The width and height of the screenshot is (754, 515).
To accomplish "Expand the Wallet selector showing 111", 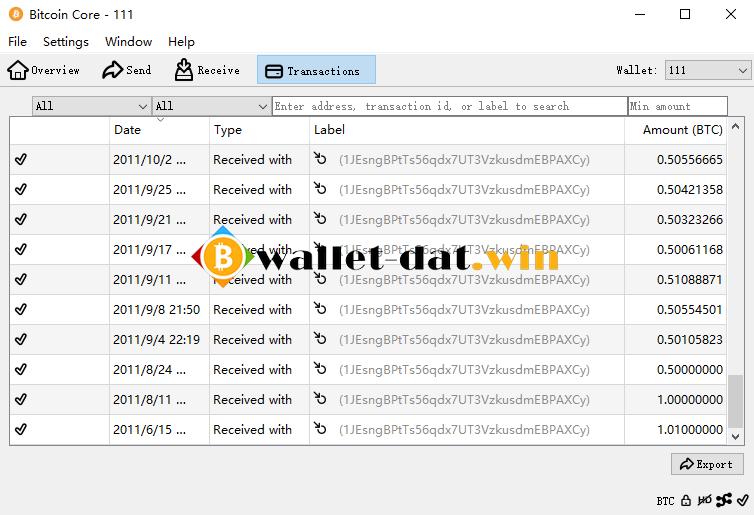I will click(x=708, y=70).
